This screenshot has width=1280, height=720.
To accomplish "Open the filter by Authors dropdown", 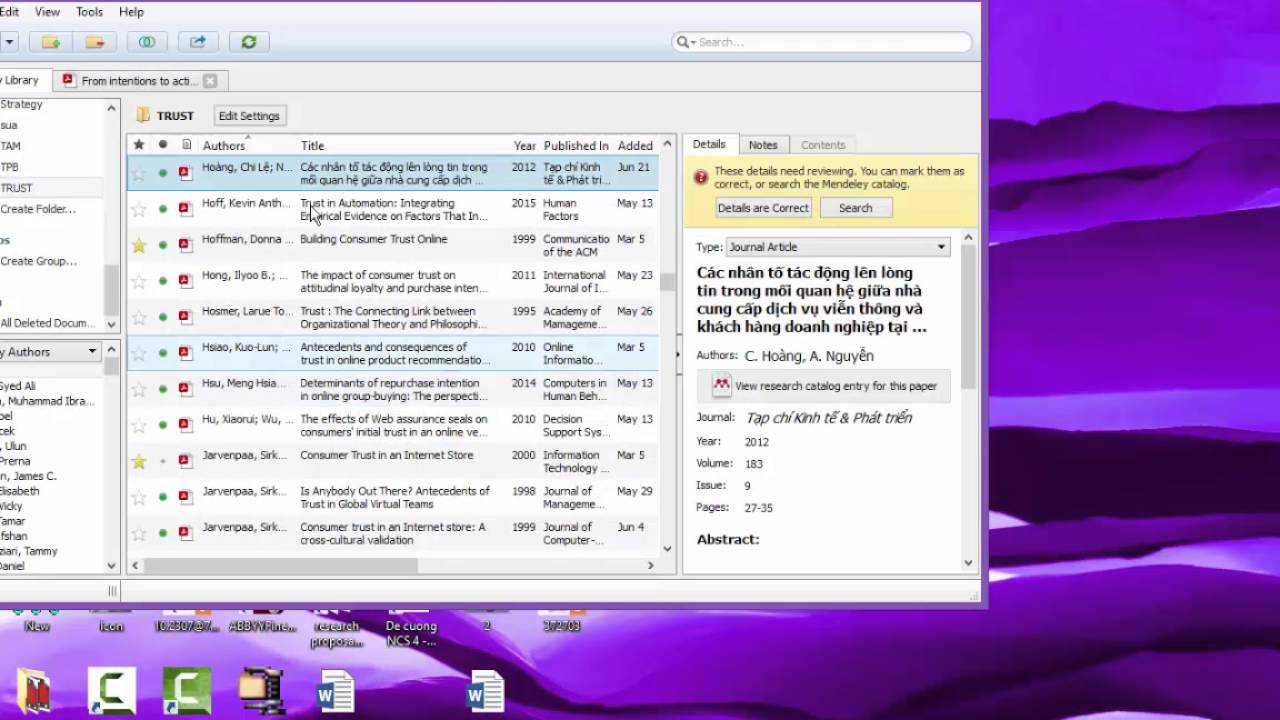I will coord(50,352).
